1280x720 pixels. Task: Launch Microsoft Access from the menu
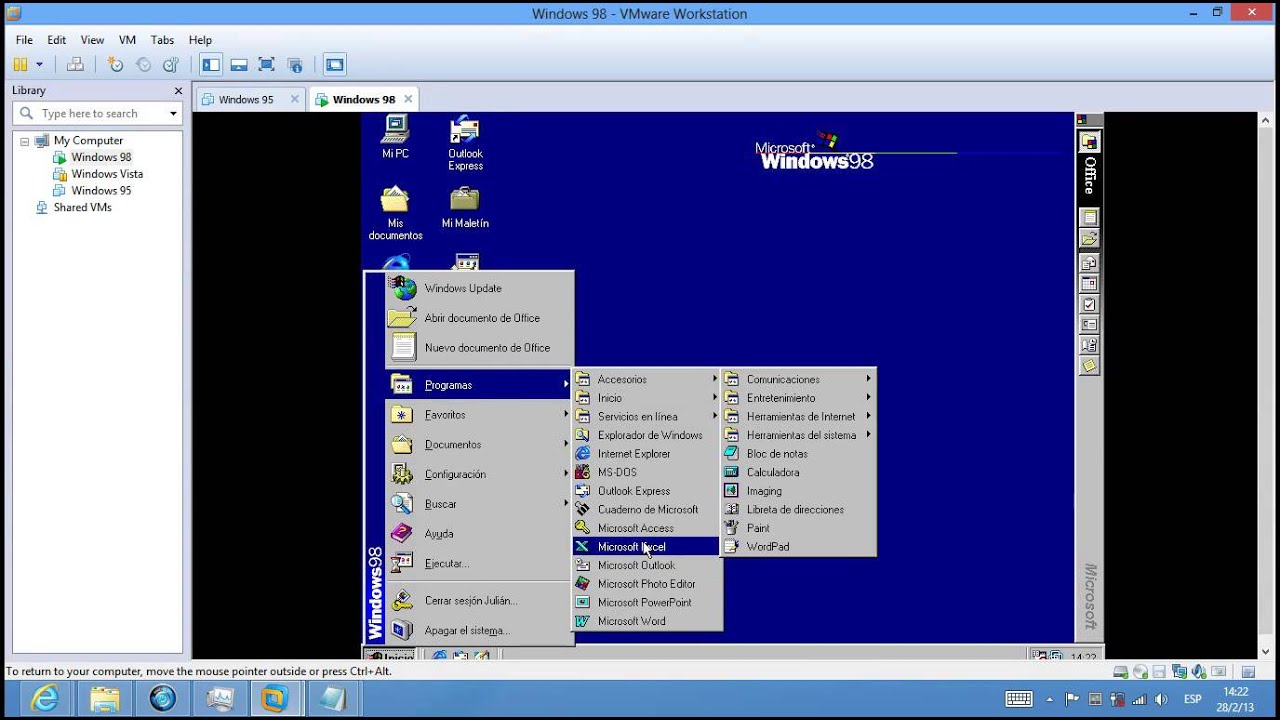click(x=647, y=528)
